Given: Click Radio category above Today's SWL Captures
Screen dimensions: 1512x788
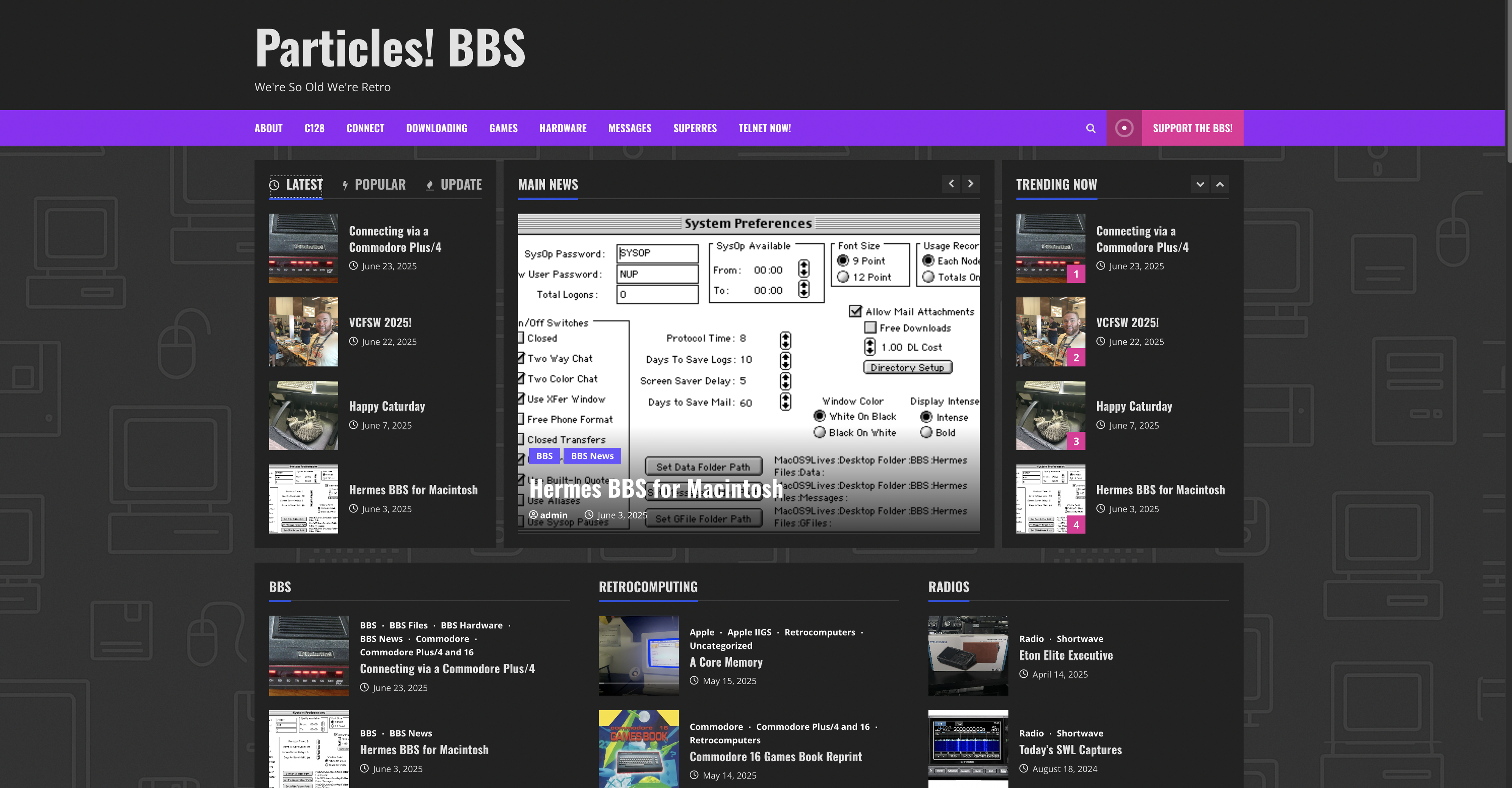Looking at the screenshot, I should (1031, 733).
